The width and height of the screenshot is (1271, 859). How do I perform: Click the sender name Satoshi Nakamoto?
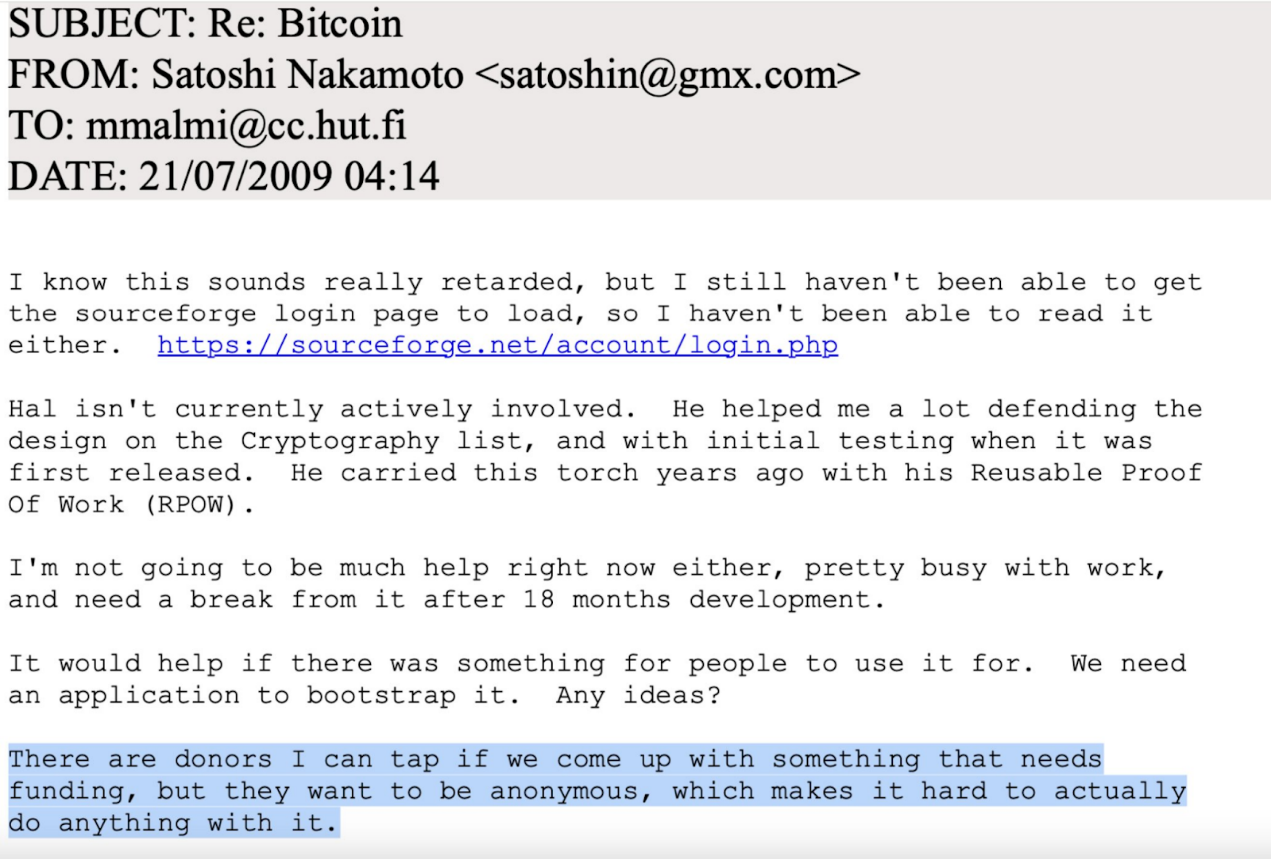click(x=307, y=75)
